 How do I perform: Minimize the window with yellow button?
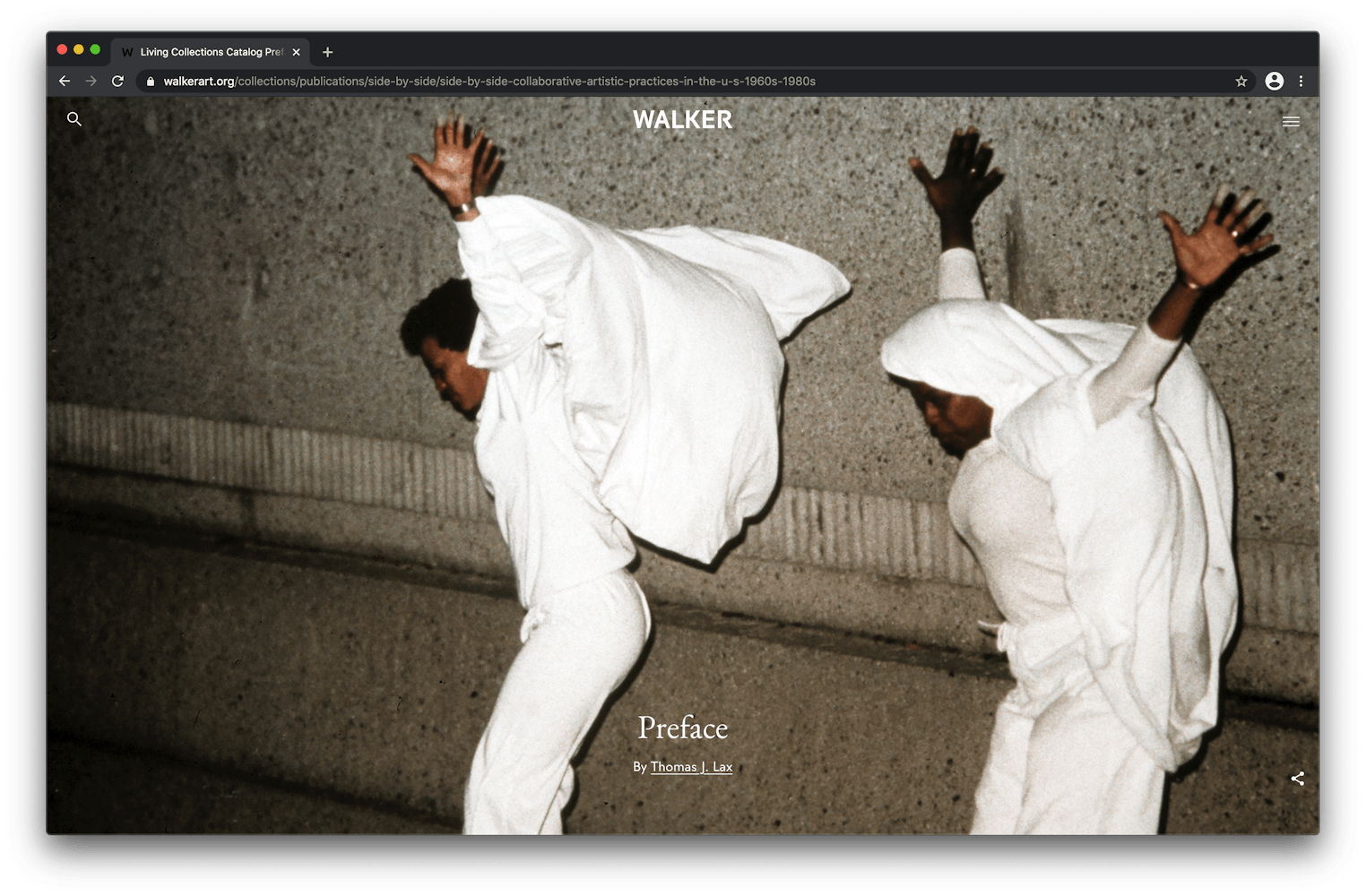[x=79, y=50]
